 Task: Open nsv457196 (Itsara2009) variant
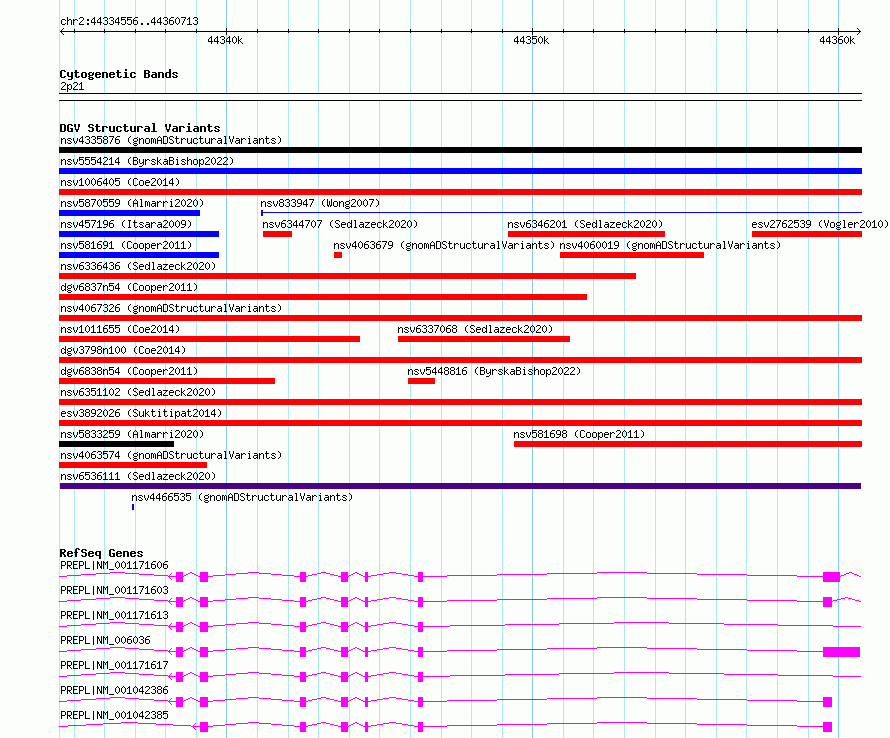click(126, 224)
